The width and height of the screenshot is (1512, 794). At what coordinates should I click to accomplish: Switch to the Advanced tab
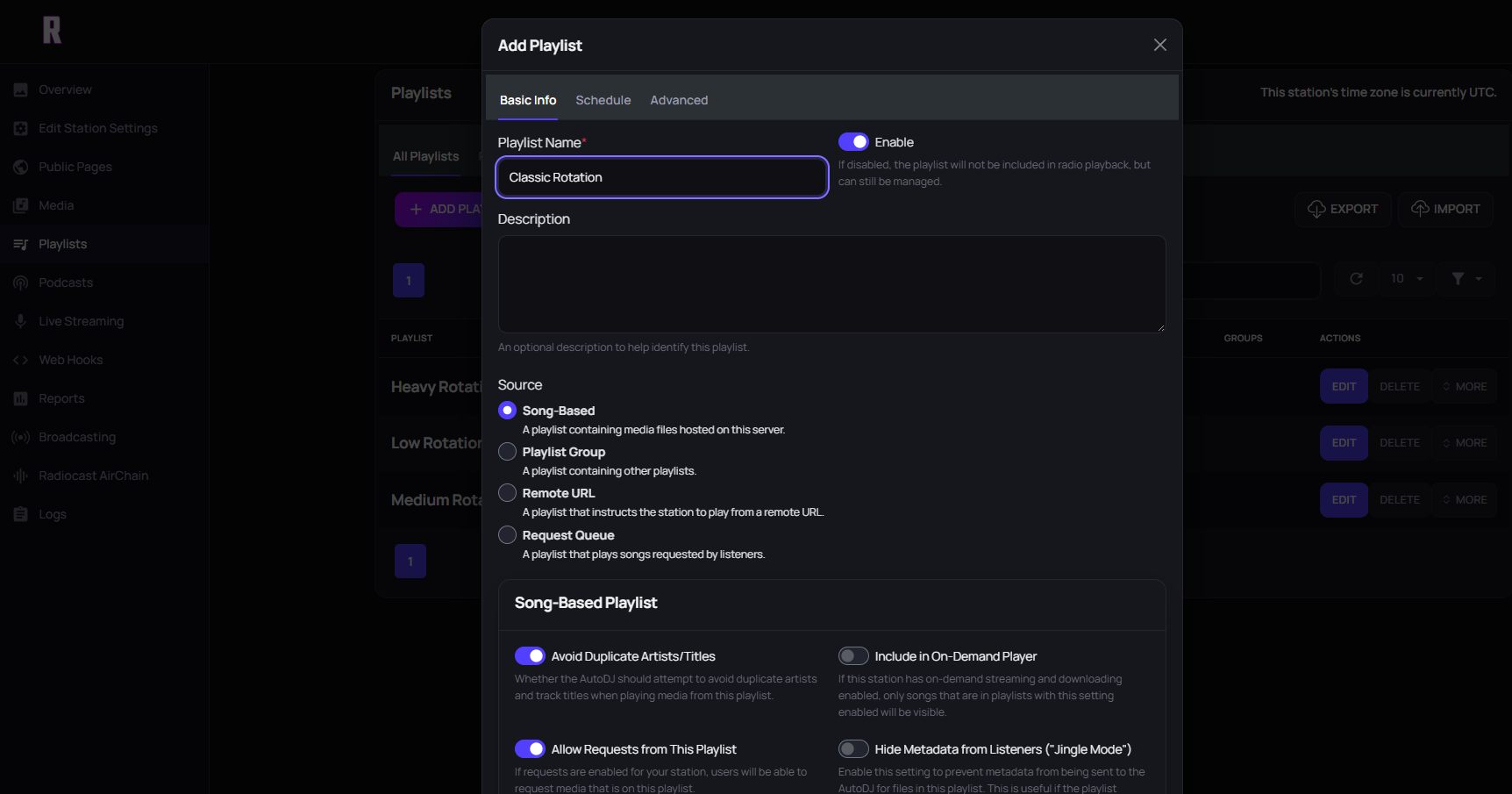pyautogui.click(x=679, y=100)
